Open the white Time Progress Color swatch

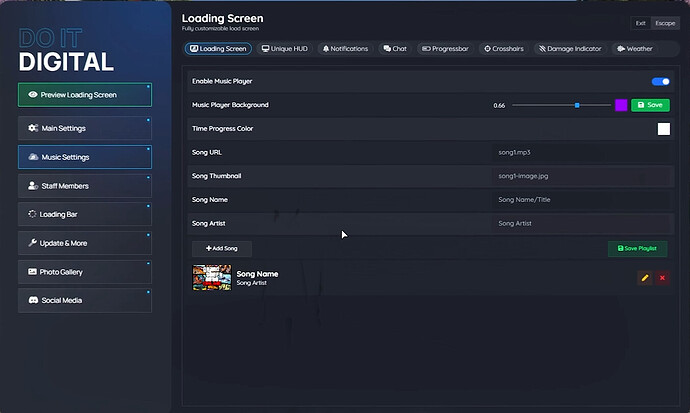[x=664, y=129]
